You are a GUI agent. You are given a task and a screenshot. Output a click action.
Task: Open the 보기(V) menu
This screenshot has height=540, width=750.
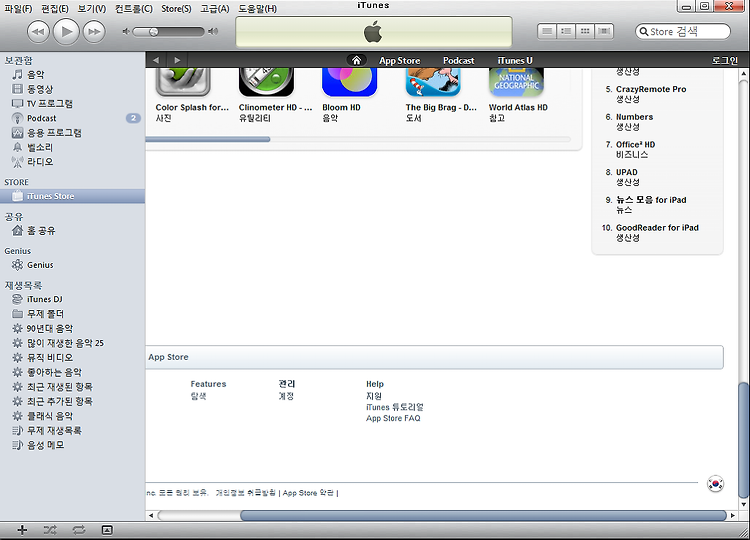(92, 9)
